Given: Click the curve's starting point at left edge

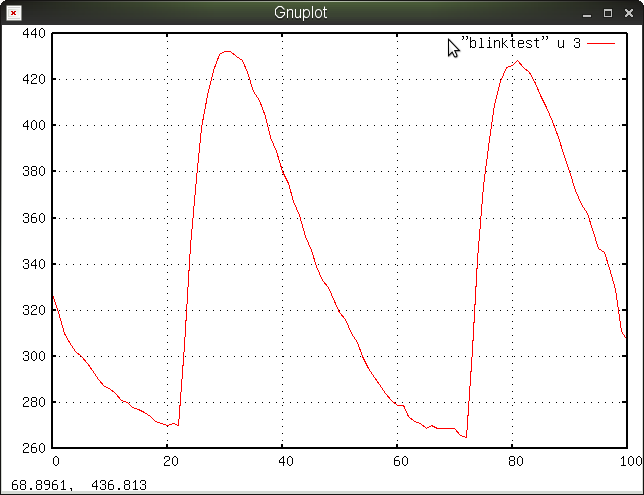Looking at the screenshot, I should pyautogui.click(x=53, y=295).
